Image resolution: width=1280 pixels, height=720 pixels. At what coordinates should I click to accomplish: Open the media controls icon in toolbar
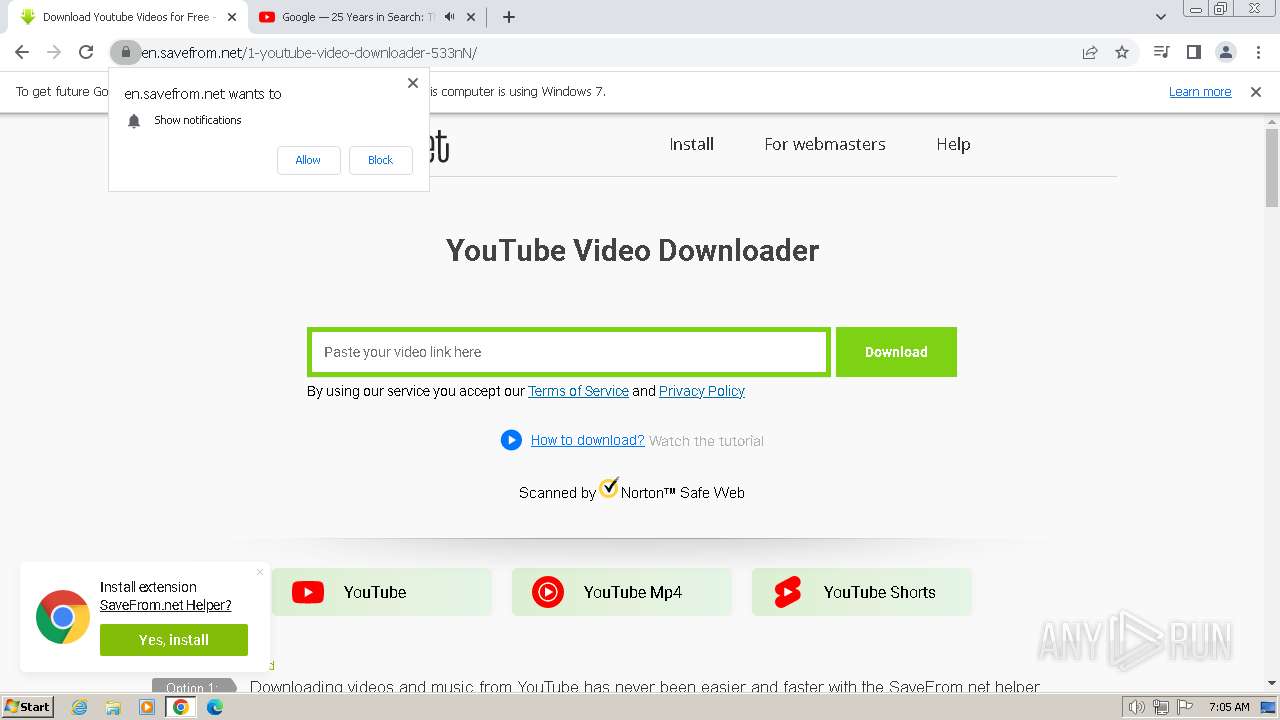pos(1161,52)
